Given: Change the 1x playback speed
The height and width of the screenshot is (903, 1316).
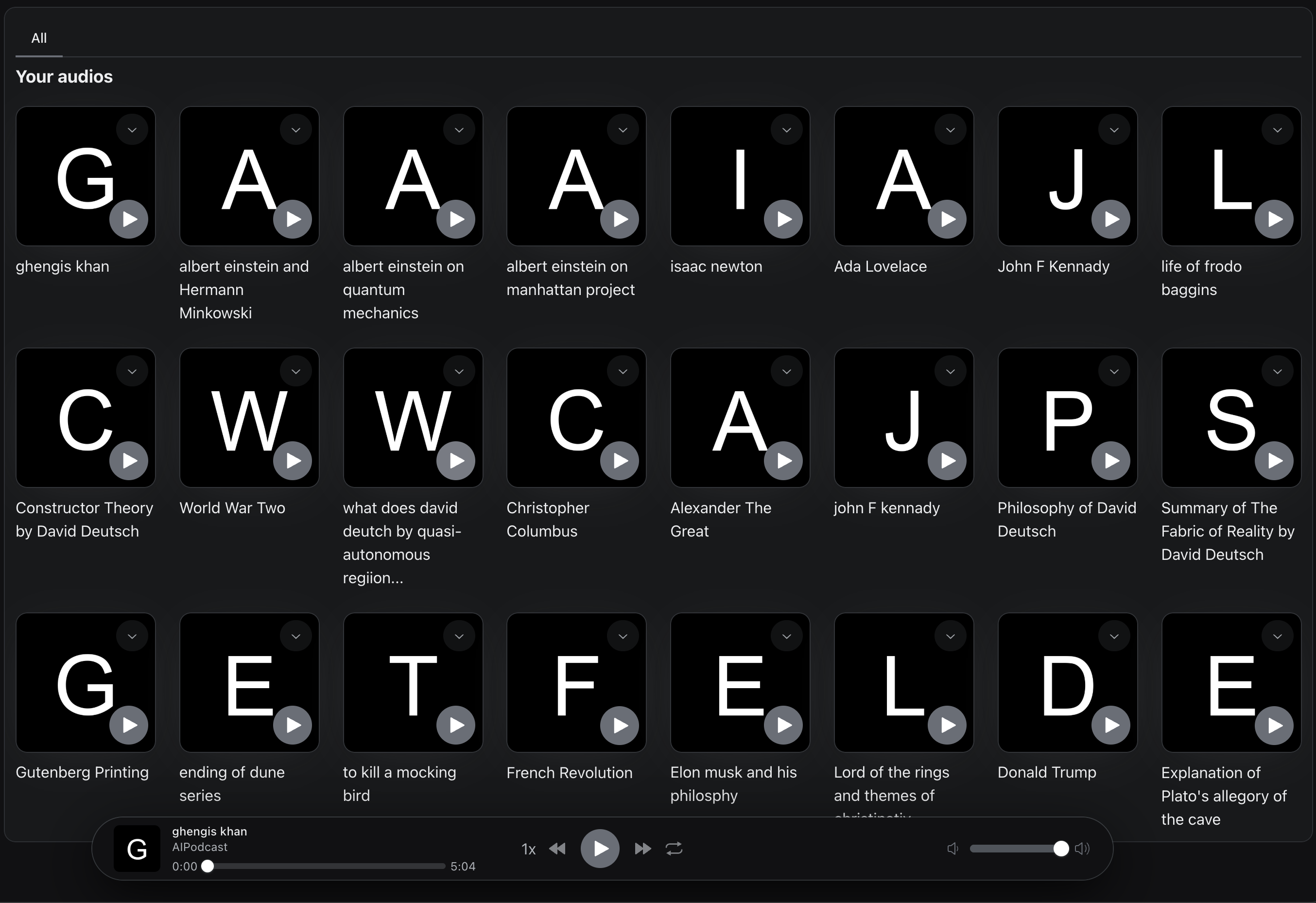Looking at the screenshot, I should coord(528,849).
